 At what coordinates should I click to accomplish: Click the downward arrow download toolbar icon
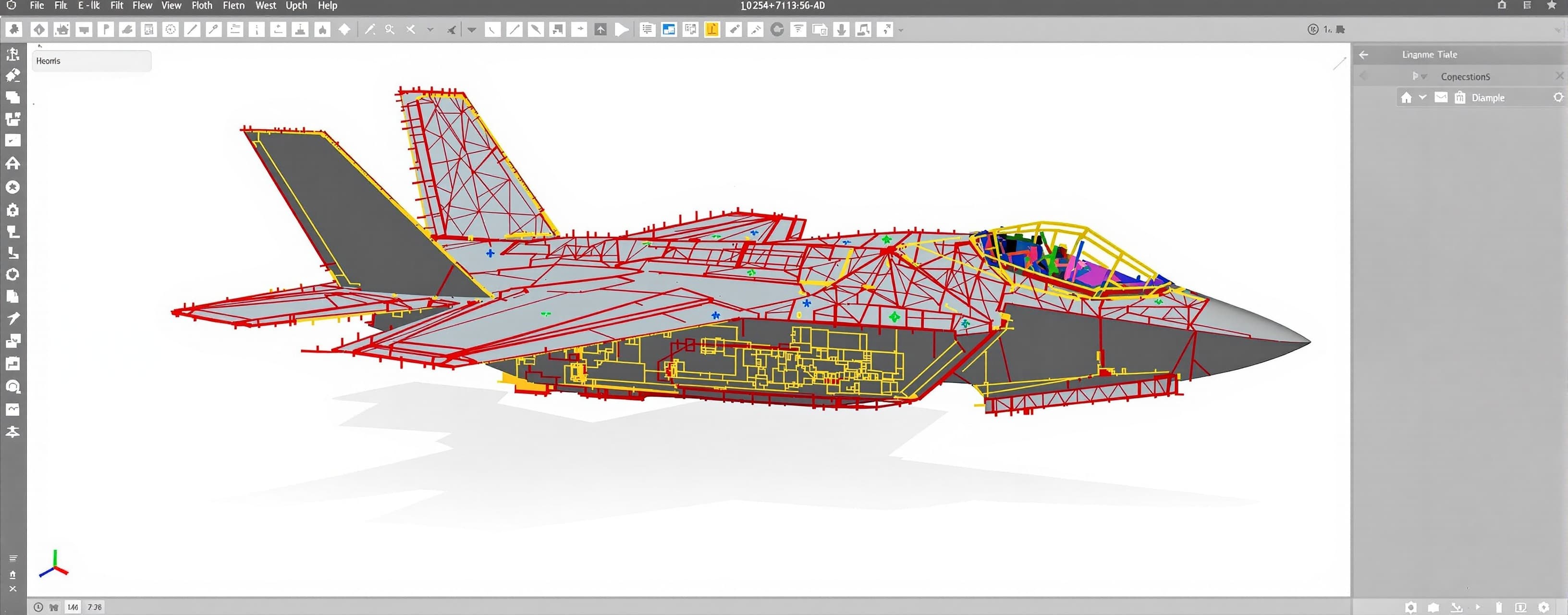(x=841, y=29)
